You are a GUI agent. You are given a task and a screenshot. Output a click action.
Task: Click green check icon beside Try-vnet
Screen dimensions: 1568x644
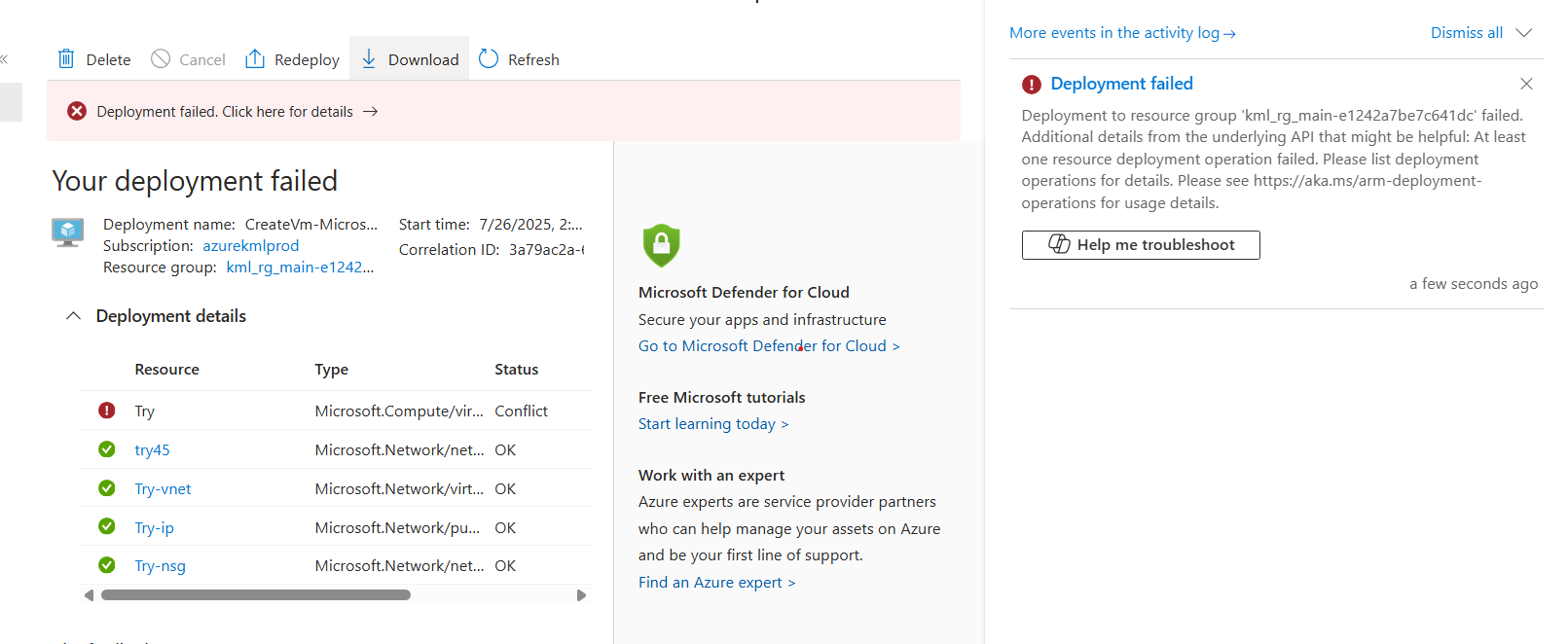tap(107, 488)
